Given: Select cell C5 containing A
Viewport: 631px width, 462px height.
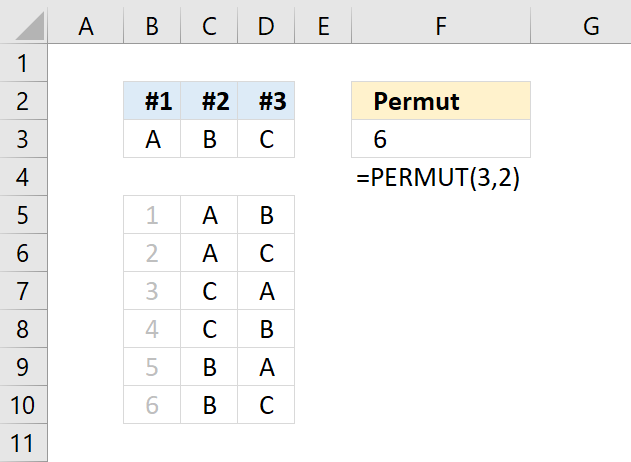Looking at the screenshot, I should tap(209, 215).
